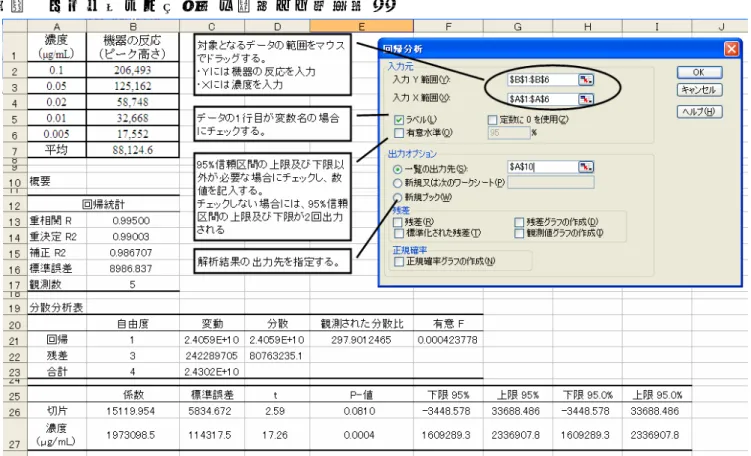Click the OK button in the regression dialog
This screenshot has height=456, width=751.
(x=699, y=72)
